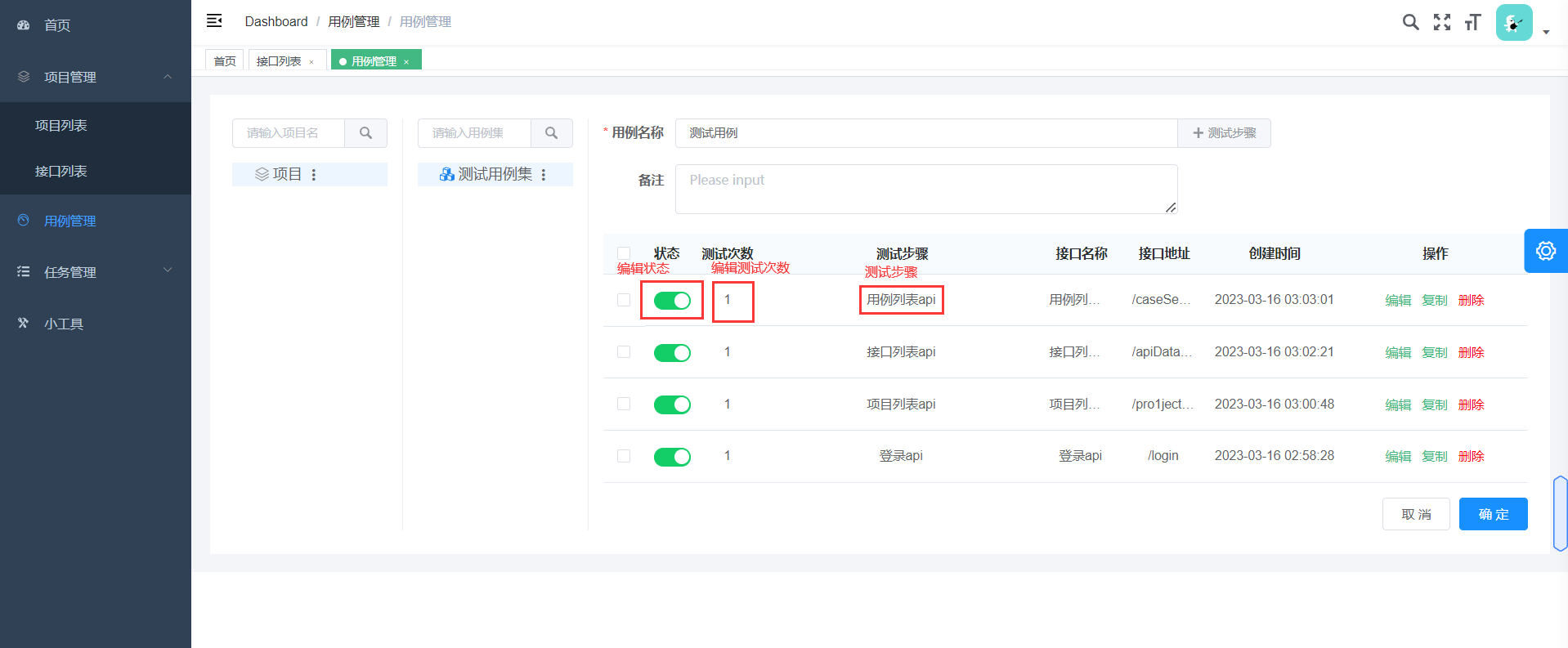Click the 备注 textarea
The height and width of the screenshot is (648, 1568).
[x=926, y=189]
